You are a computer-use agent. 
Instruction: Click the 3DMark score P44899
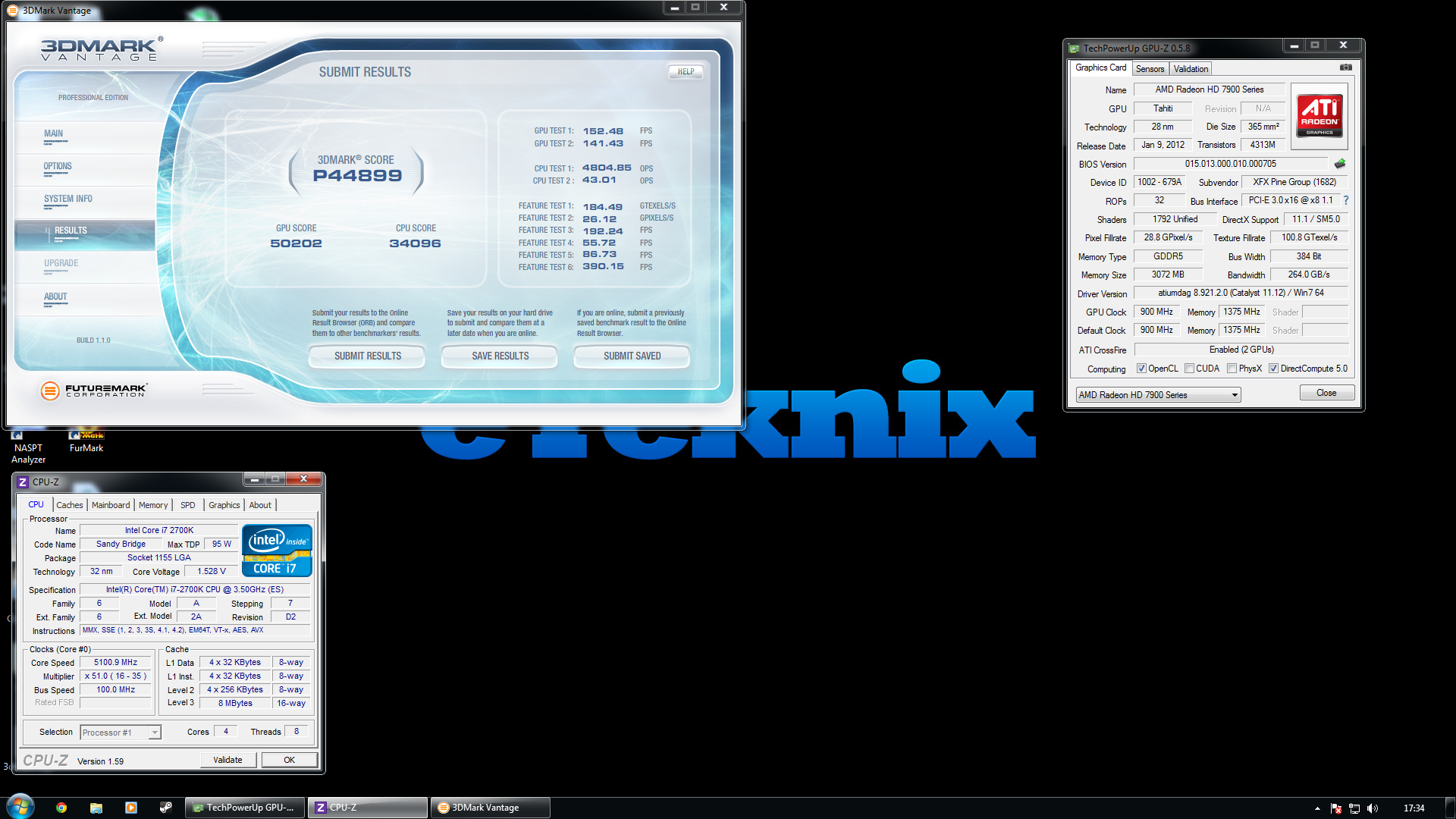[x=357, y=176]
